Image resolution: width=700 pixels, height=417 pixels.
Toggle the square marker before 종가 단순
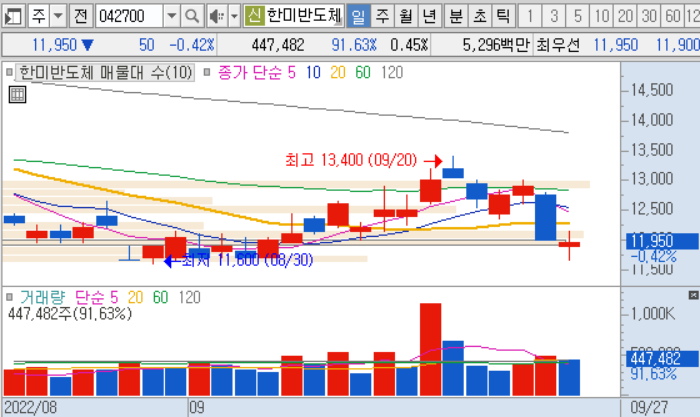click(x=207, y=72)
